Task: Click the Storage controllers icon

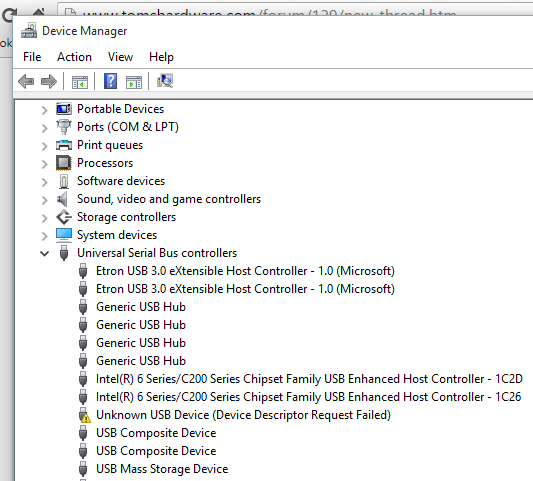Action: pos(64,217)
